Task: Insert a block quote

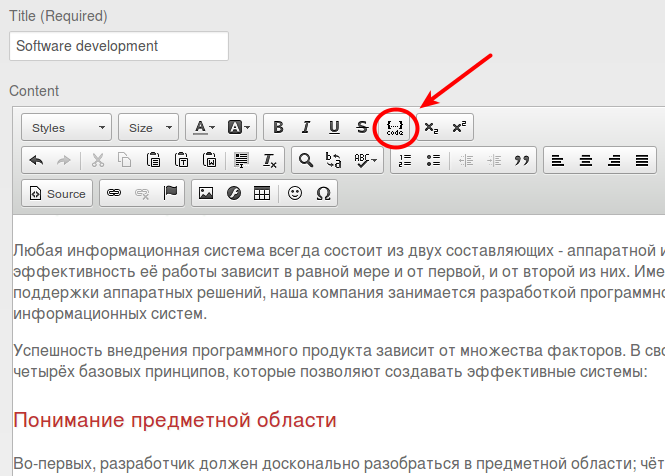Action: coord(521,160)
